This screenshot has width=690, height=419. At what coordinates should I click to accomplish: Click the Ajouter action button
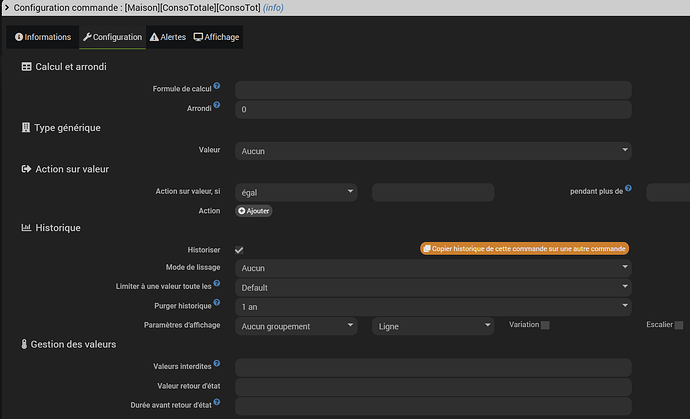(254, 211)
